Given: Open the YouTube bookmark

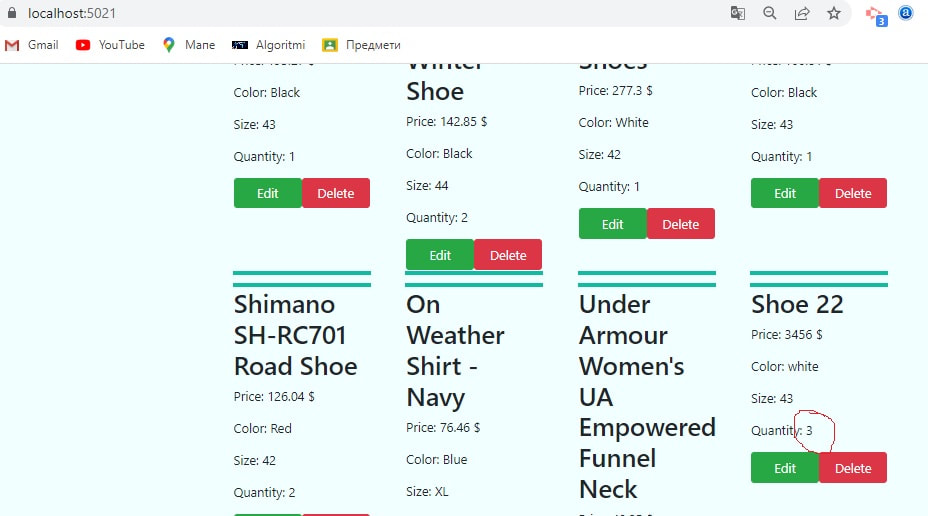Looking at the screenshot, I should (x=110, y=45).
